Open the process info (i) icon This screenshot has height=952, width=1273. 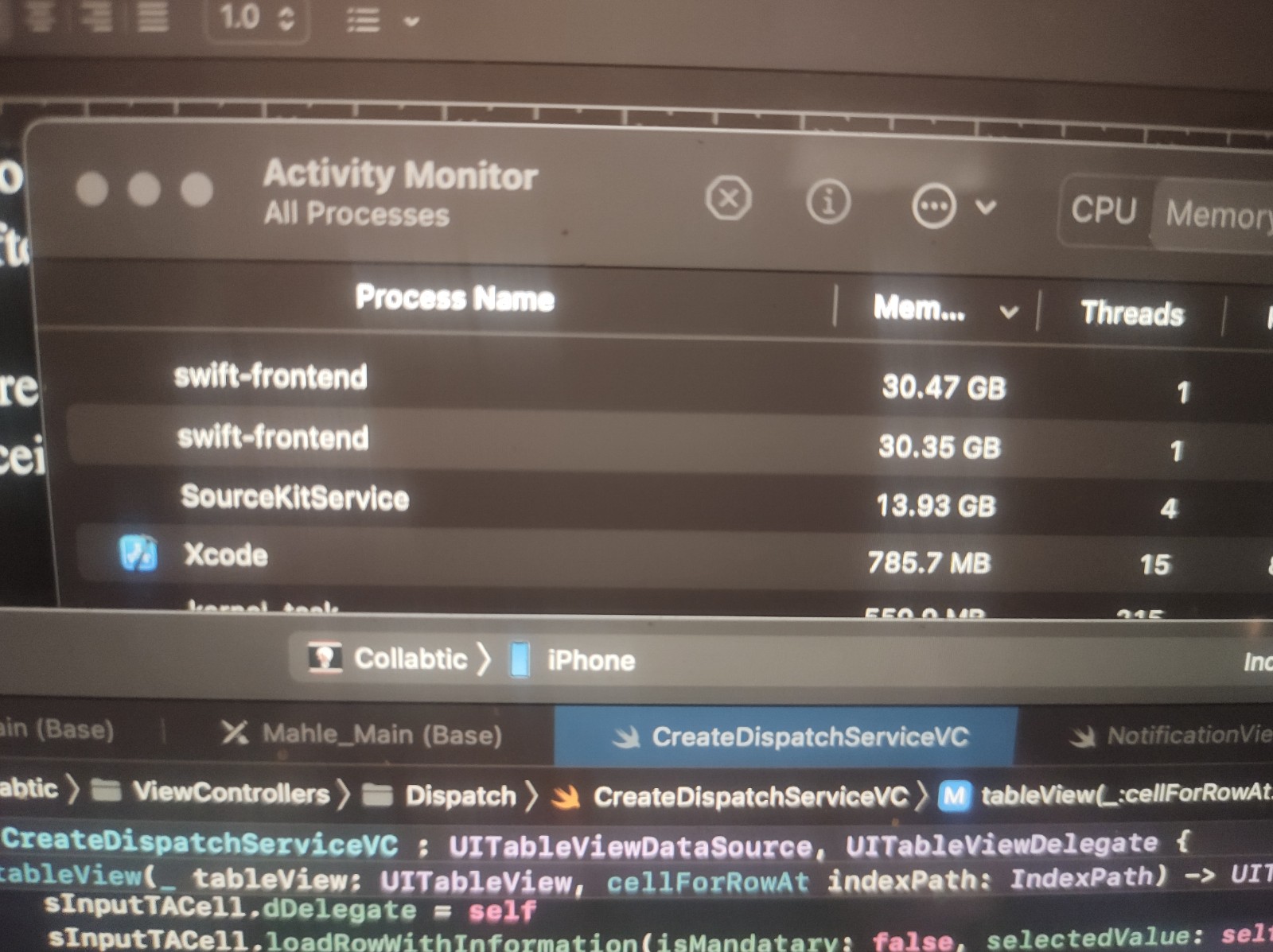[x=828, y=202]
